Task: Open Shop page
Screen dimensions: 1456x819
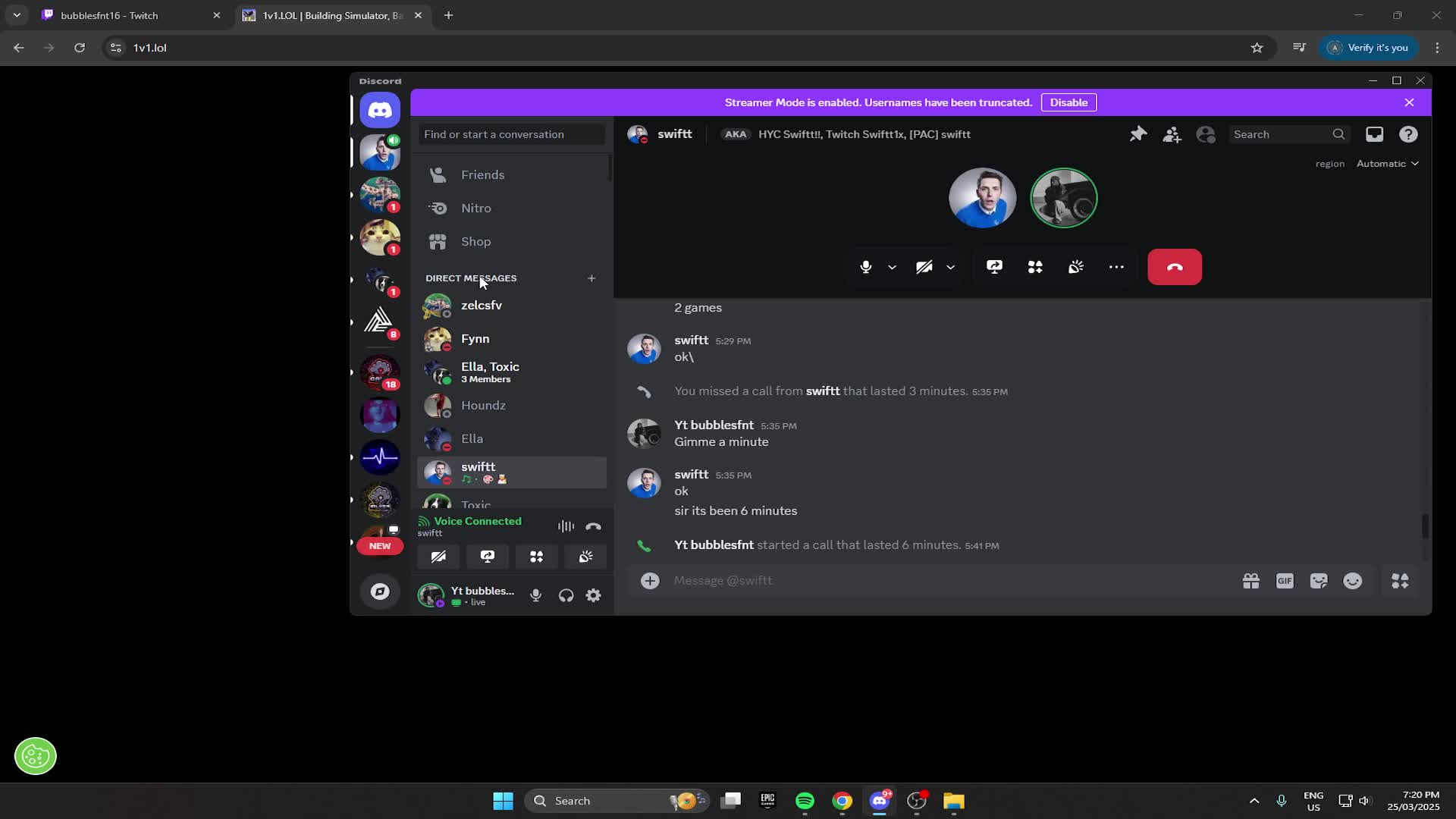Action: click(x=512, y=242)
